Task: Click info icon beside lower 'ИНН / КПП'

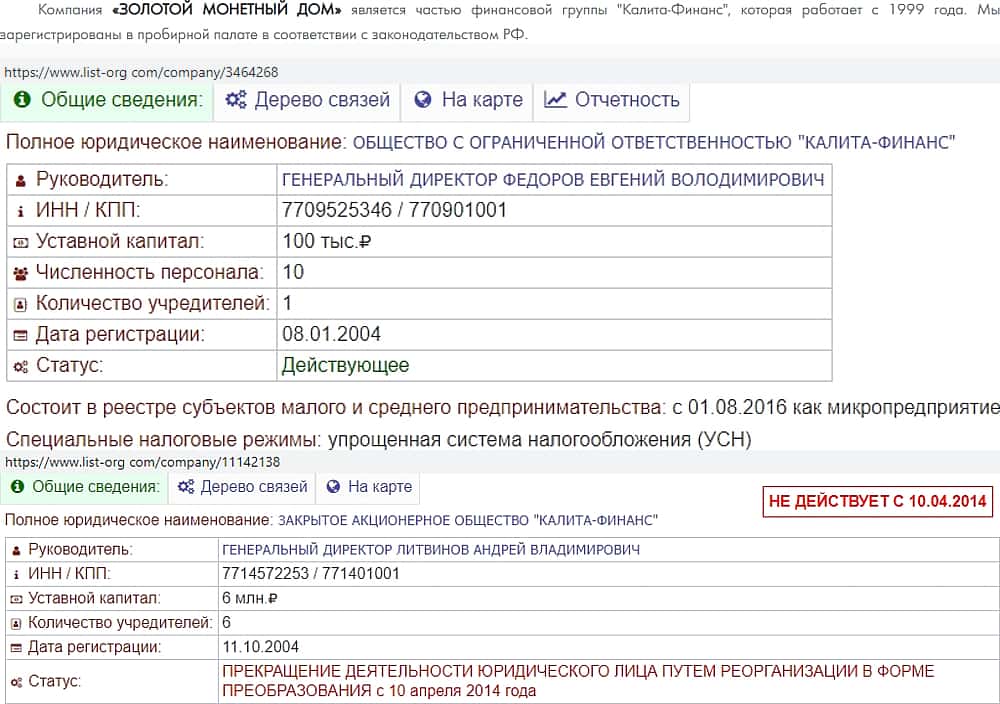Action: coord(17,575)
